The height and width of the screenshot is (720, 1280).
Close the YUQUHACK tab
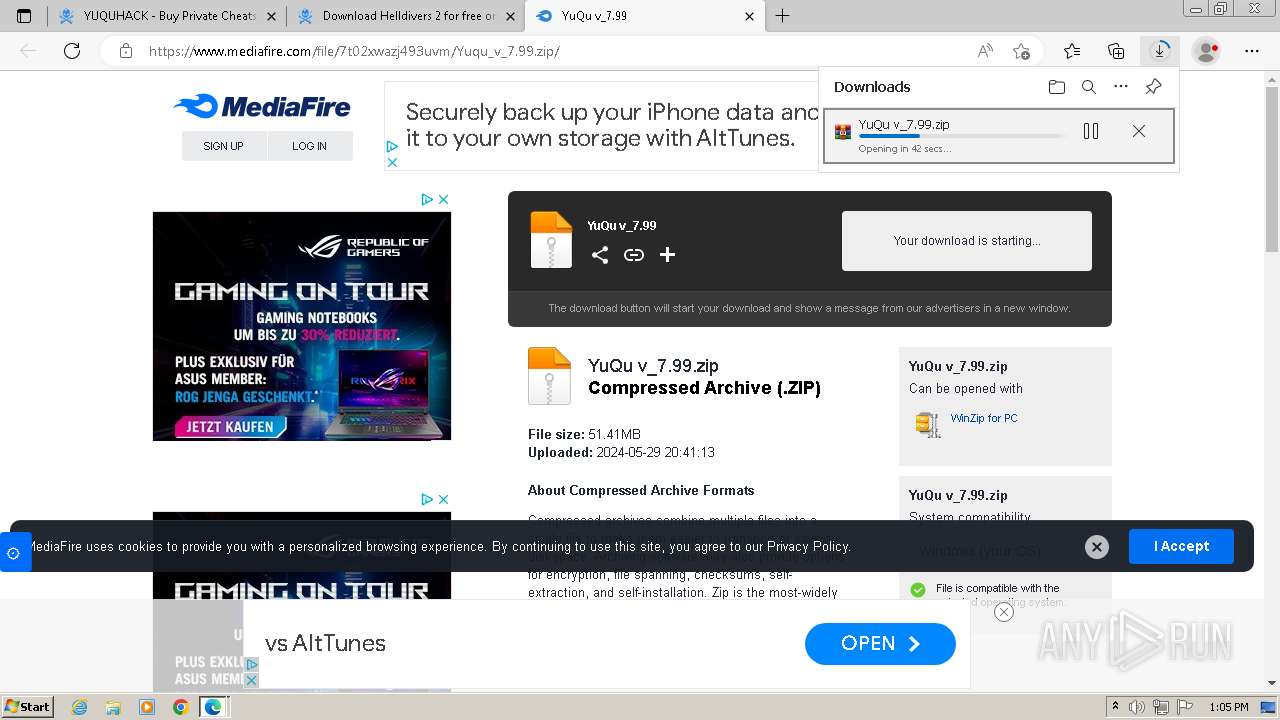272,16
